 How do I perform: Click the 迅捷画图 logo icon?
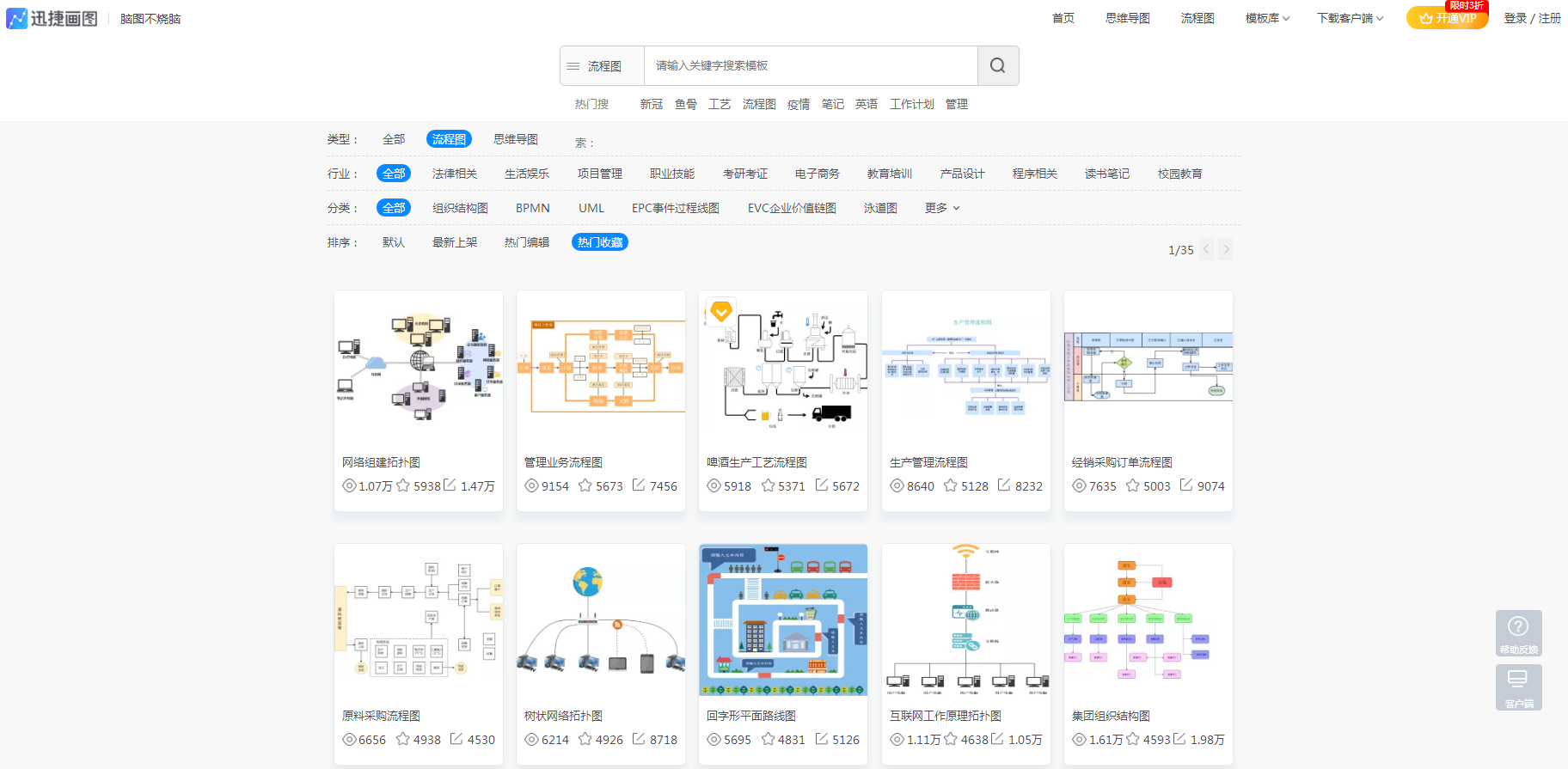(16, 18)
